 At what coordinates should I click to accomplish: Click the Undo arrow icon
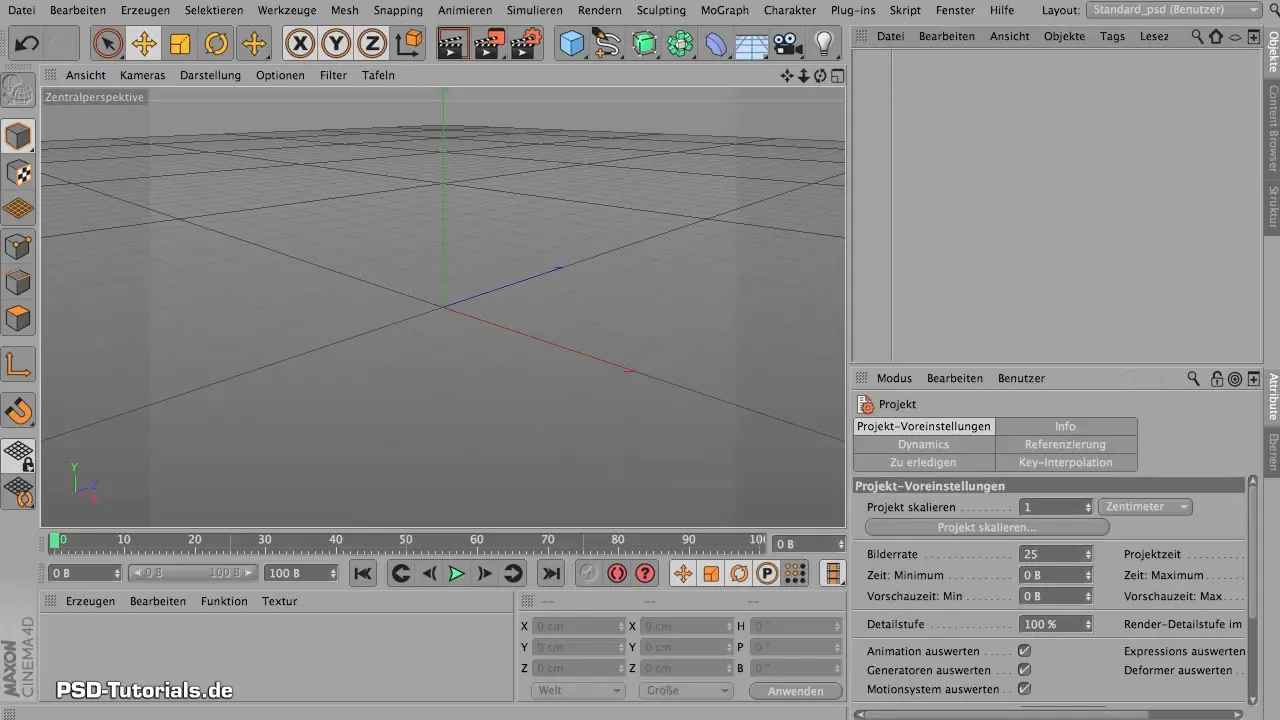point(27,44)
